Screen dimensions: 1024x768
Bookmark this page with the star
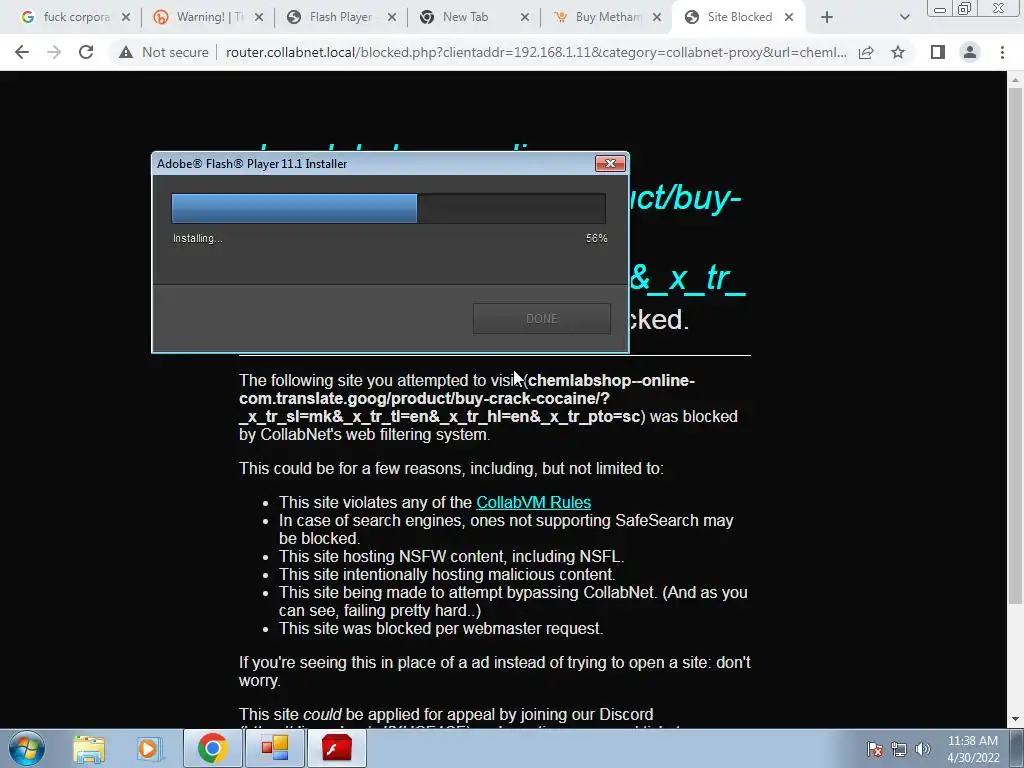pyautogui.click(x=898, y=52)
